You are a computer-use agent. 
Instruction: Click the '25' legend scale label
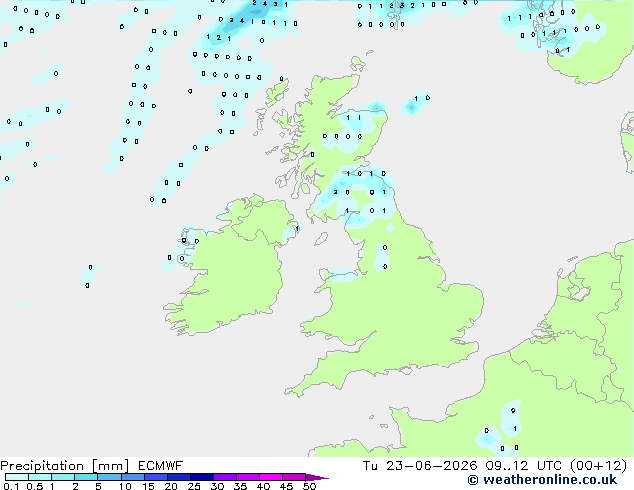coord(194,486)
